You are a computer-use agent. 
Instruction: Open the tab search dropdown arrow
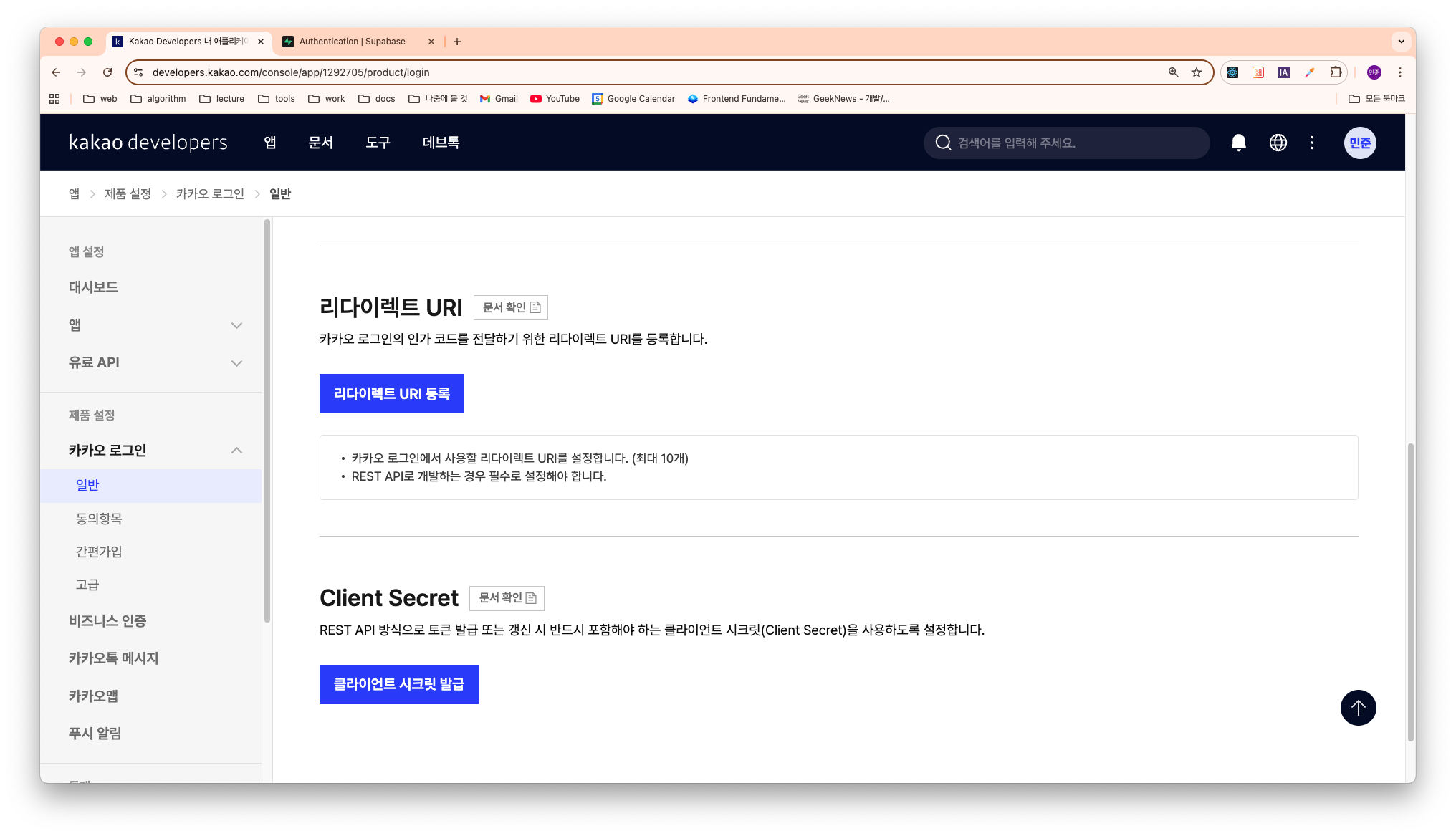tap(1401, 42)
